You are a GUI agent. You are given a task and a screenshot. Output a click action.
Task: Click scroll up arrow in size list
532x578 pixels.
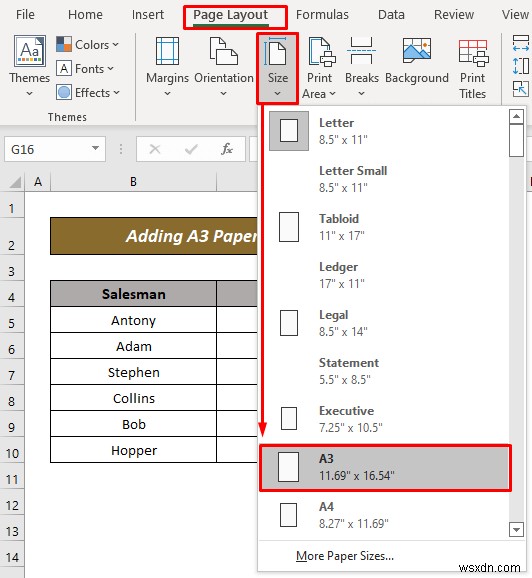[x=517, y=116]
